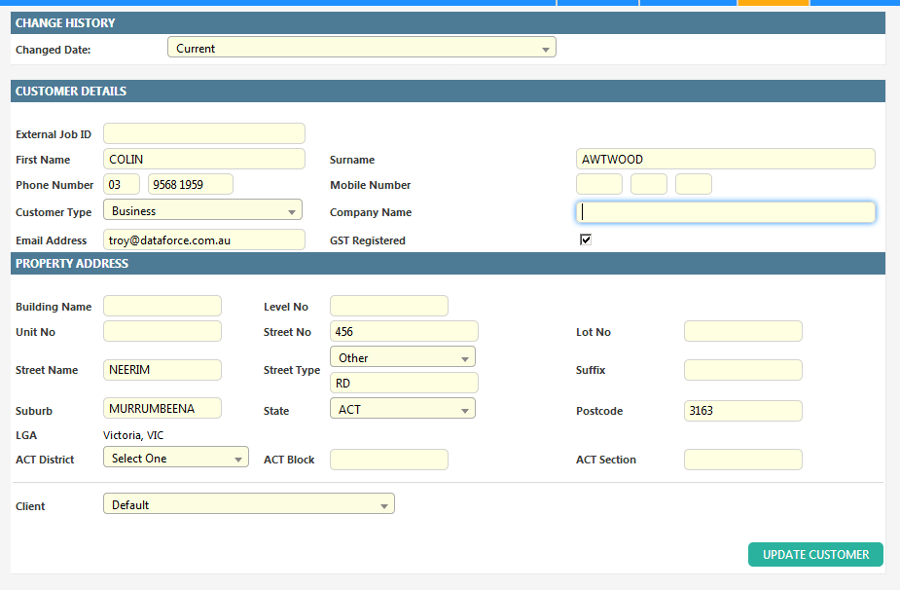Select the Lot No input box

point(742,331)
